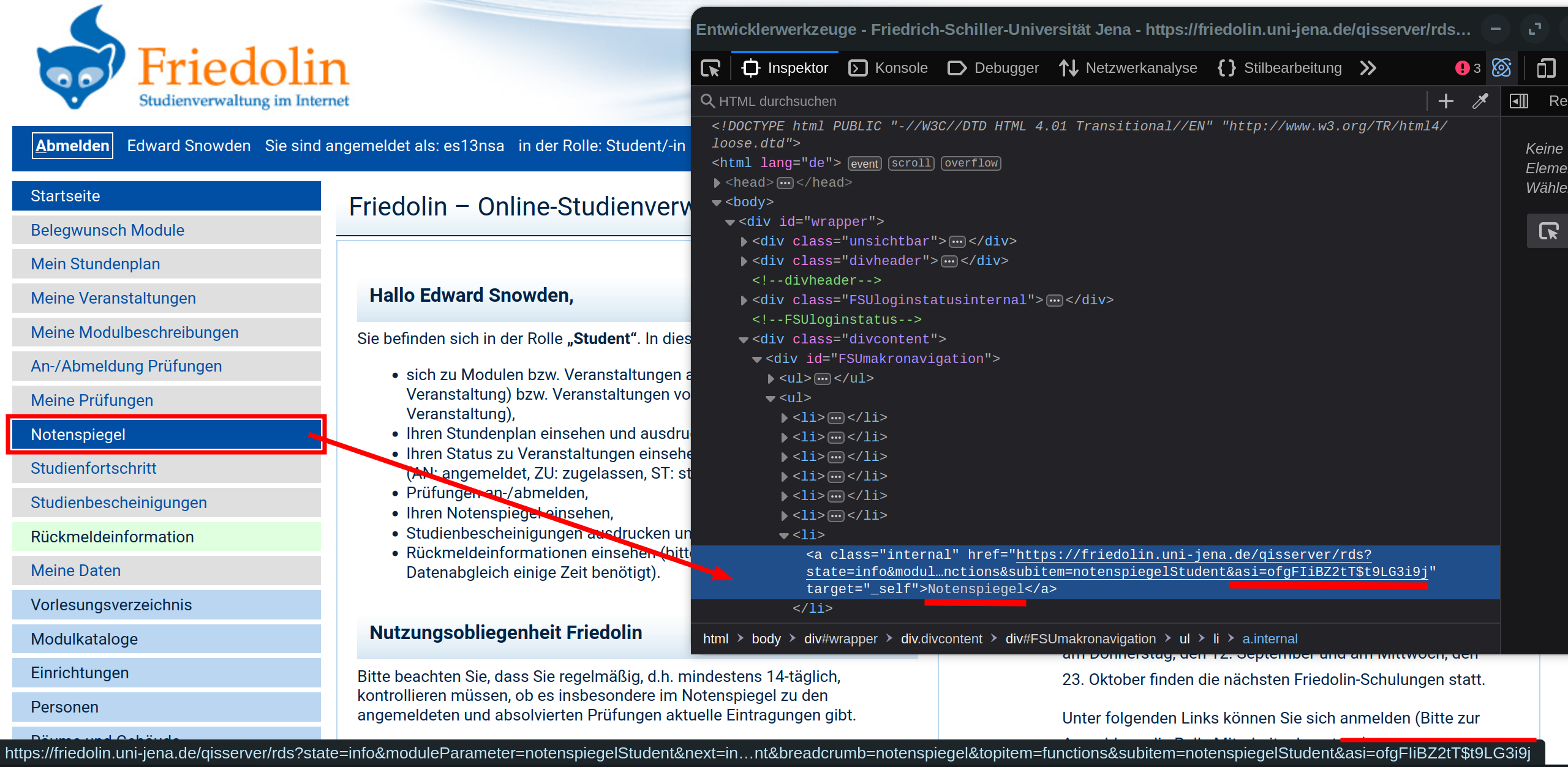Click ellipsis badge of head element
Image resolution: width=1568 pixels, height=767 pixels.
785,183
